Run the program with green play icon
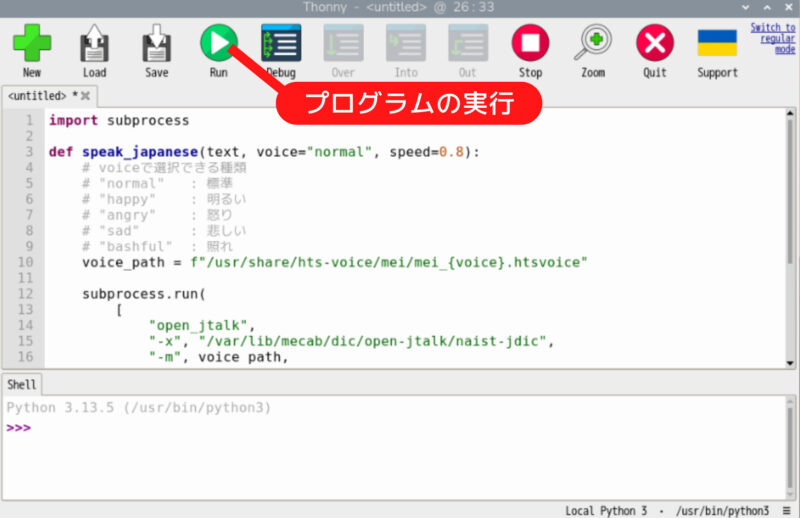 click(x=218, y=44)
